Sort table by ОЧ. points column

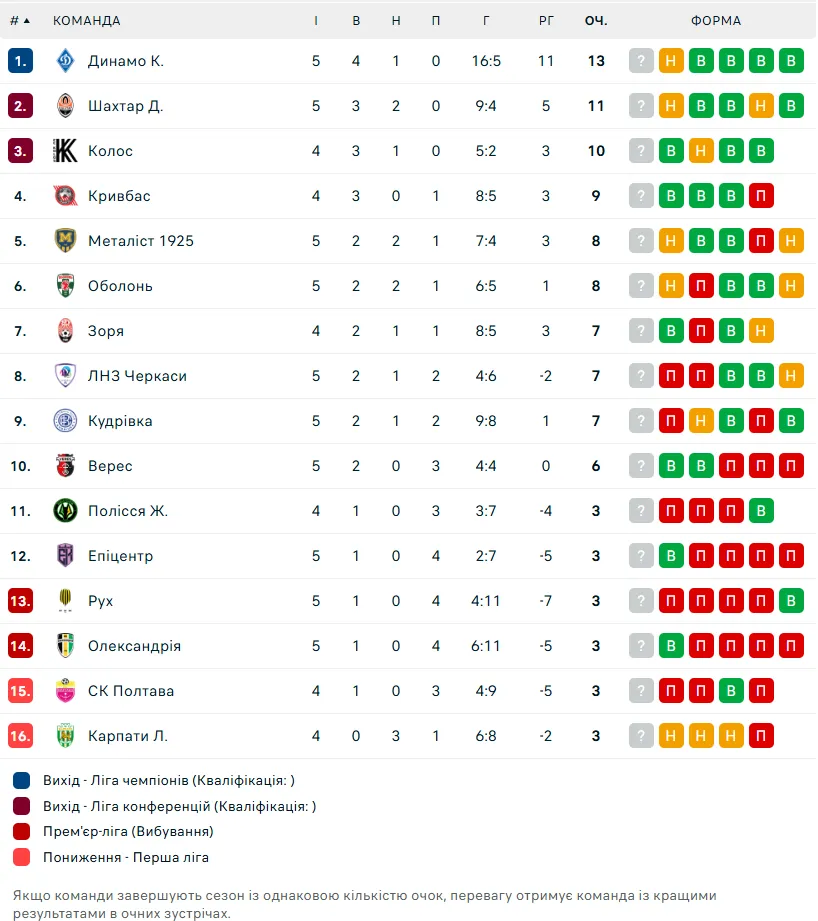pos(596,21)
